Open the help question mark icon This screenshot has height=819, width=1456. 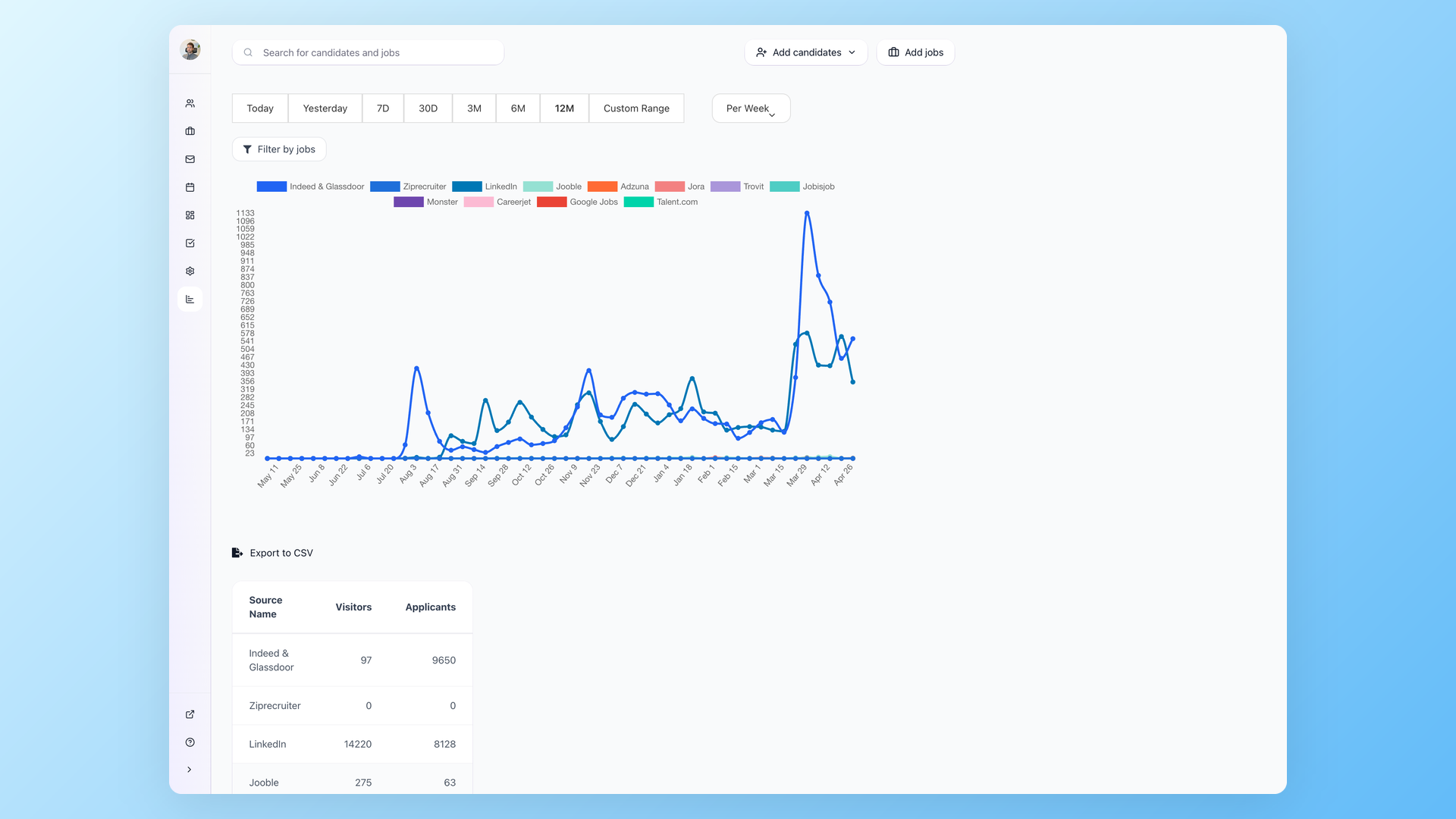190,742
